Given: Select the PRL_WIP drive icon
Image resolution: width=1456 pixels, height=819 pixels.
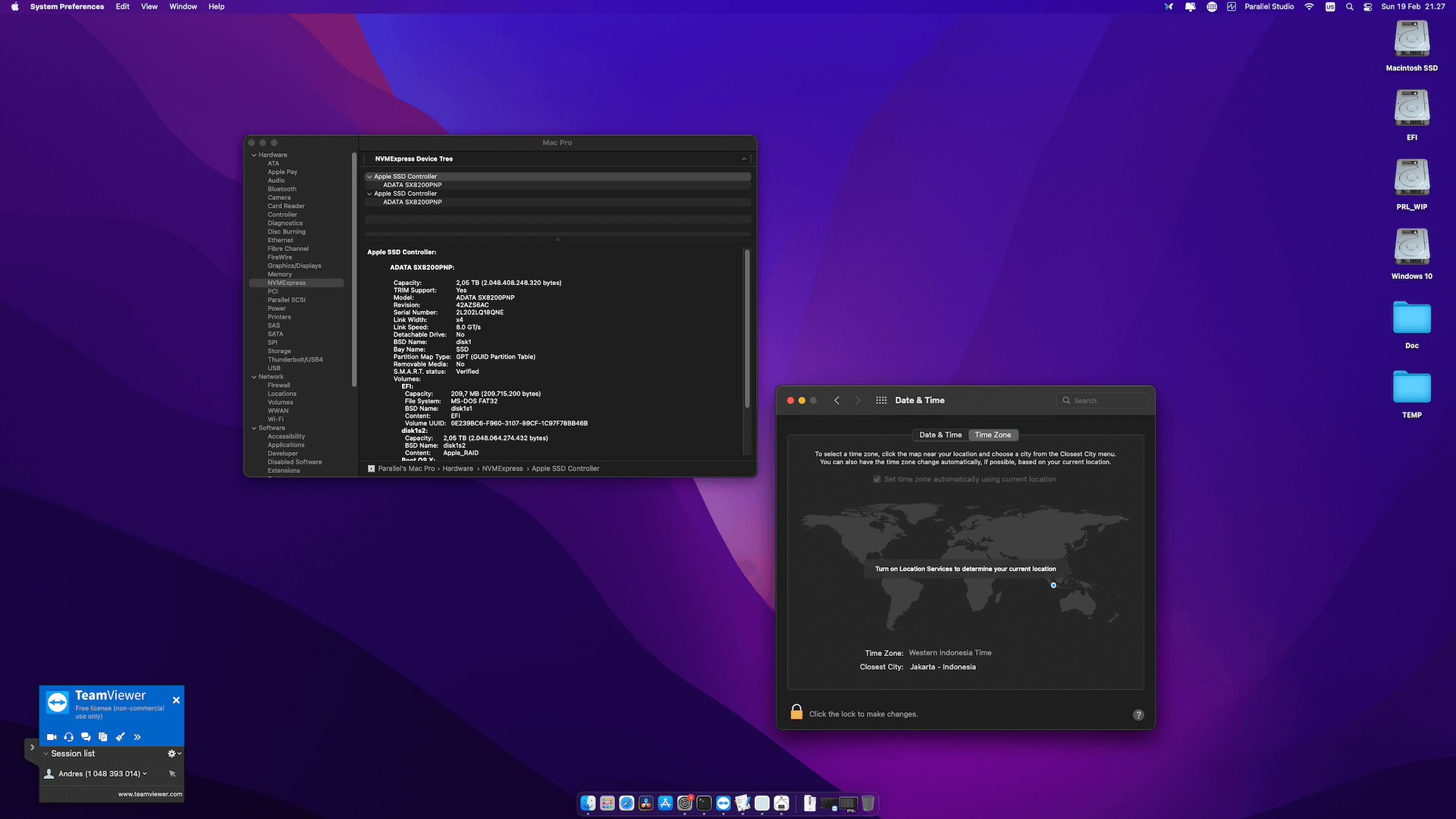Looking at the screenshot, I should click(x=1411, y=178).
